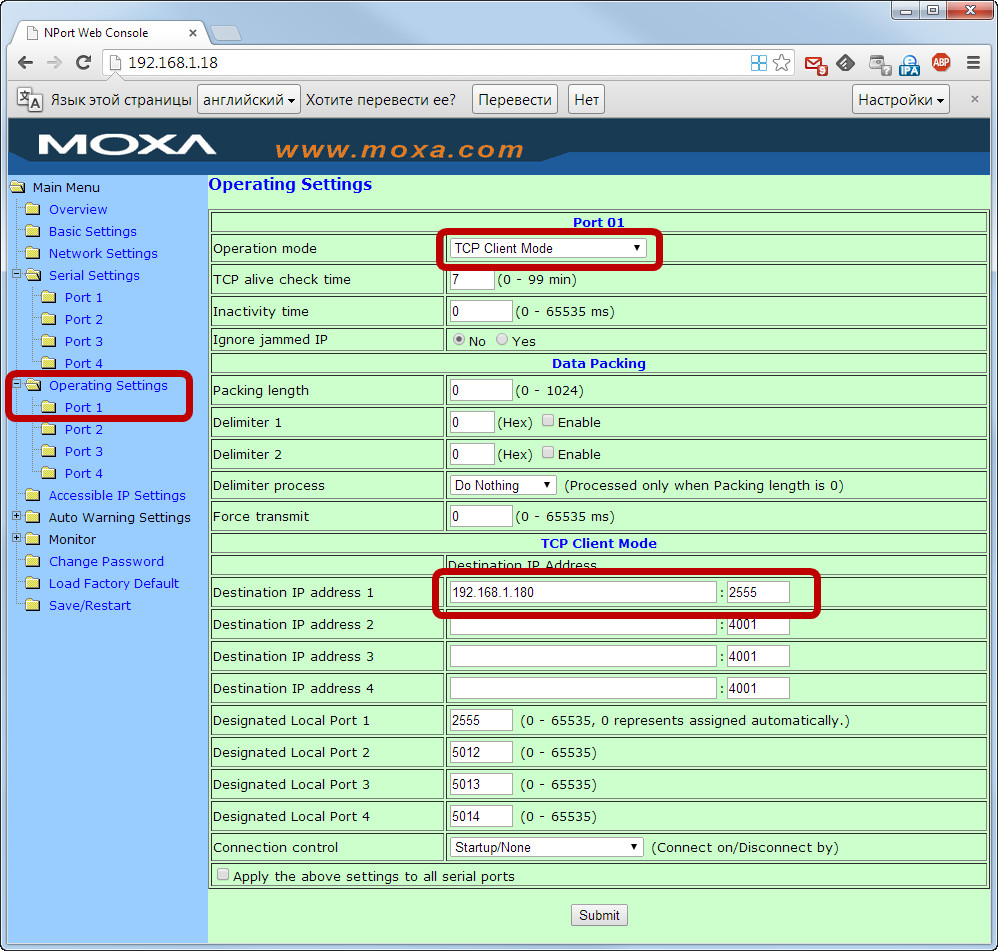The width and height of the screenshot is (998, 951).
Task: Open the Operation mode dropdown
Action: 547,248
